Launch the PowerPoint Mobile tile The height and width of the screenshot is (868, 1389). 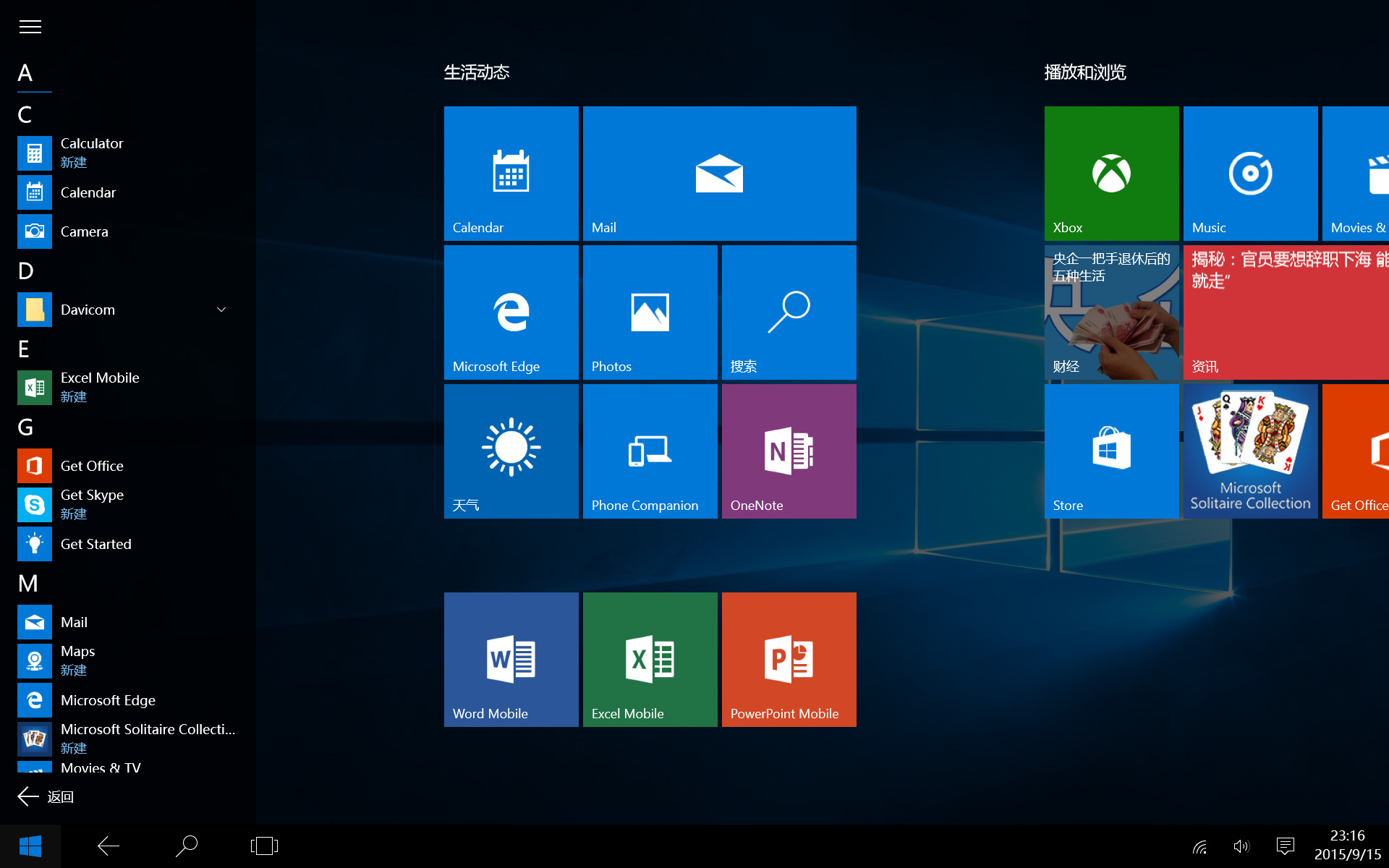pos(789,659)
